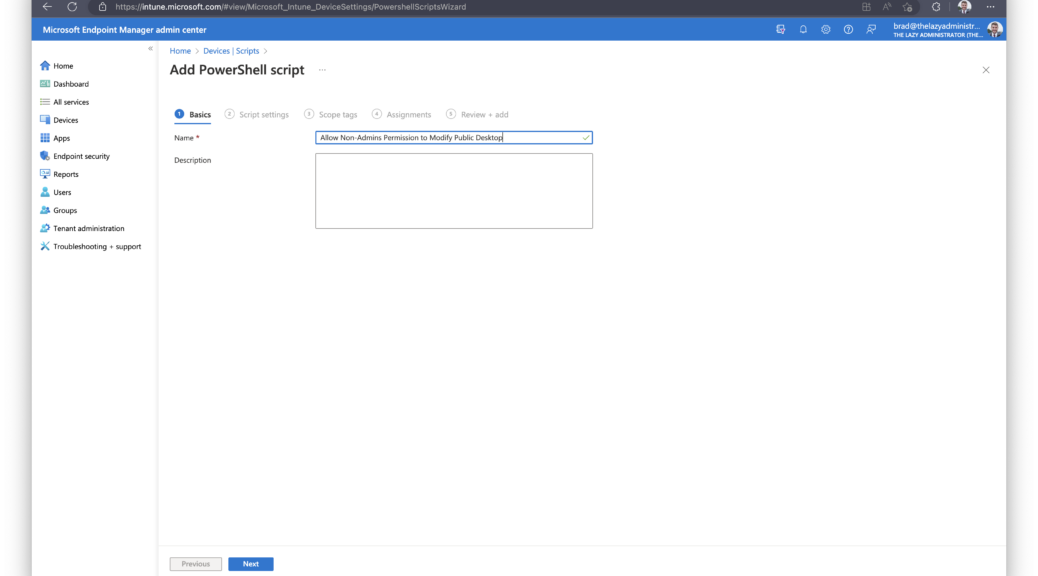The width and height of the screenshot is (1038, 576).
Task: Select the Basics wizard tab
Action: coord(193,115)
